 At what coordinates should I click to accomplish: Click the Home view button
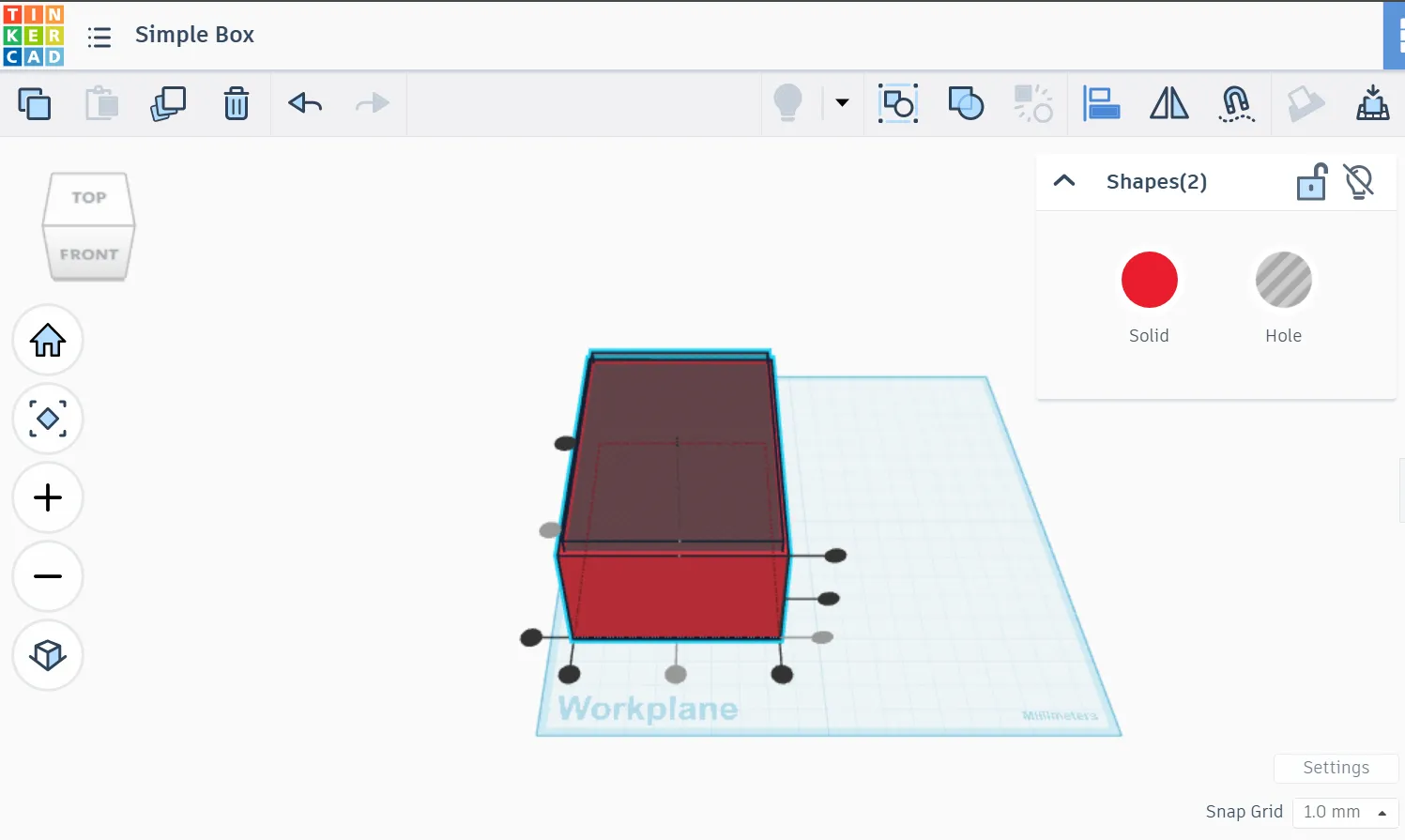click(x=48, y=340)
